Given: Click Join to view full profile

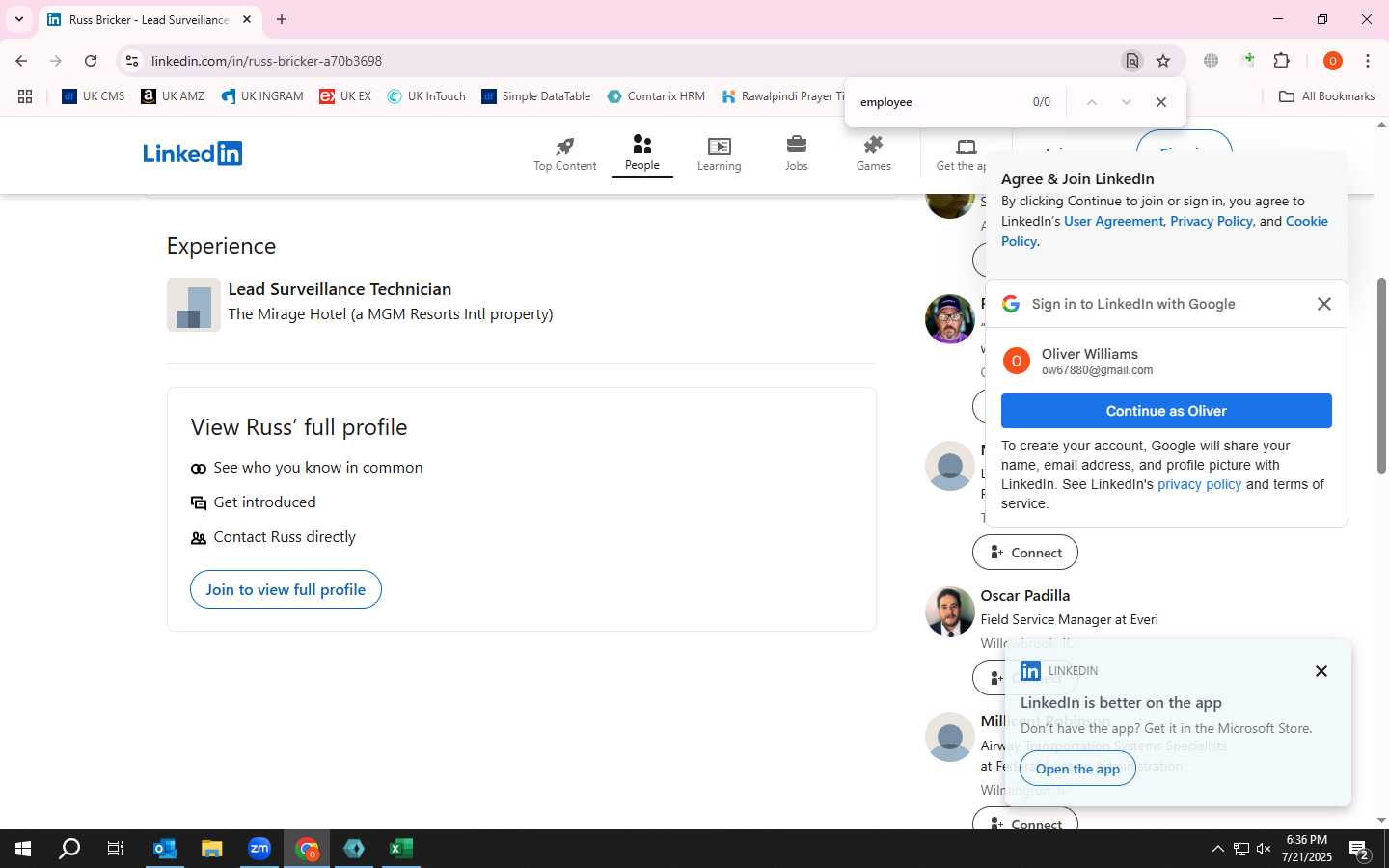Looking at the screenshot, I should 286,589.
